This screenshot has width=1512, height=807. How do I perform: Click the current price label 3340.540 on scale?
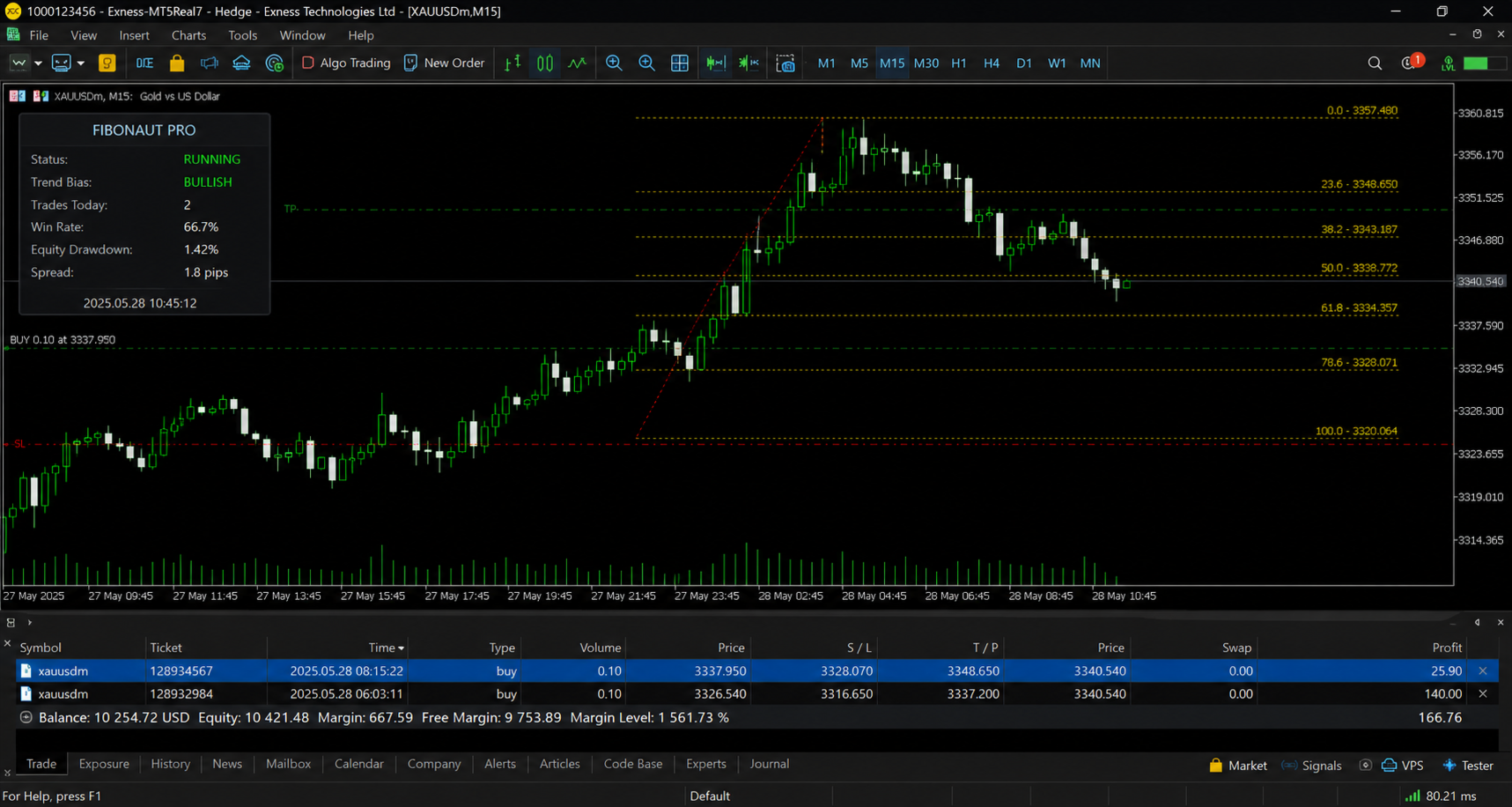[x=1480, y=281]
